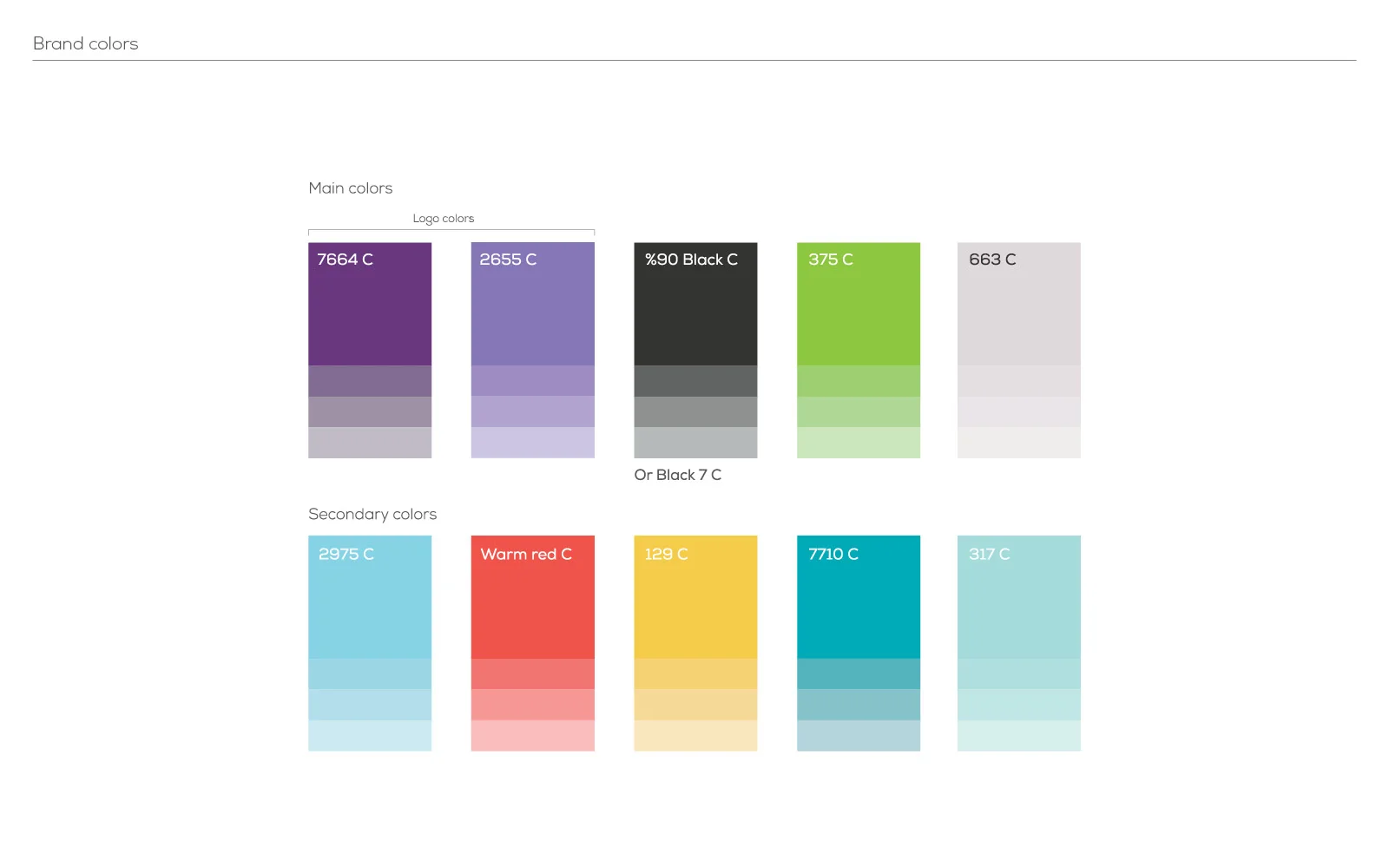Click the 'Logo colors' label
Screen dimensions: 1389x868
click(444, 219)
